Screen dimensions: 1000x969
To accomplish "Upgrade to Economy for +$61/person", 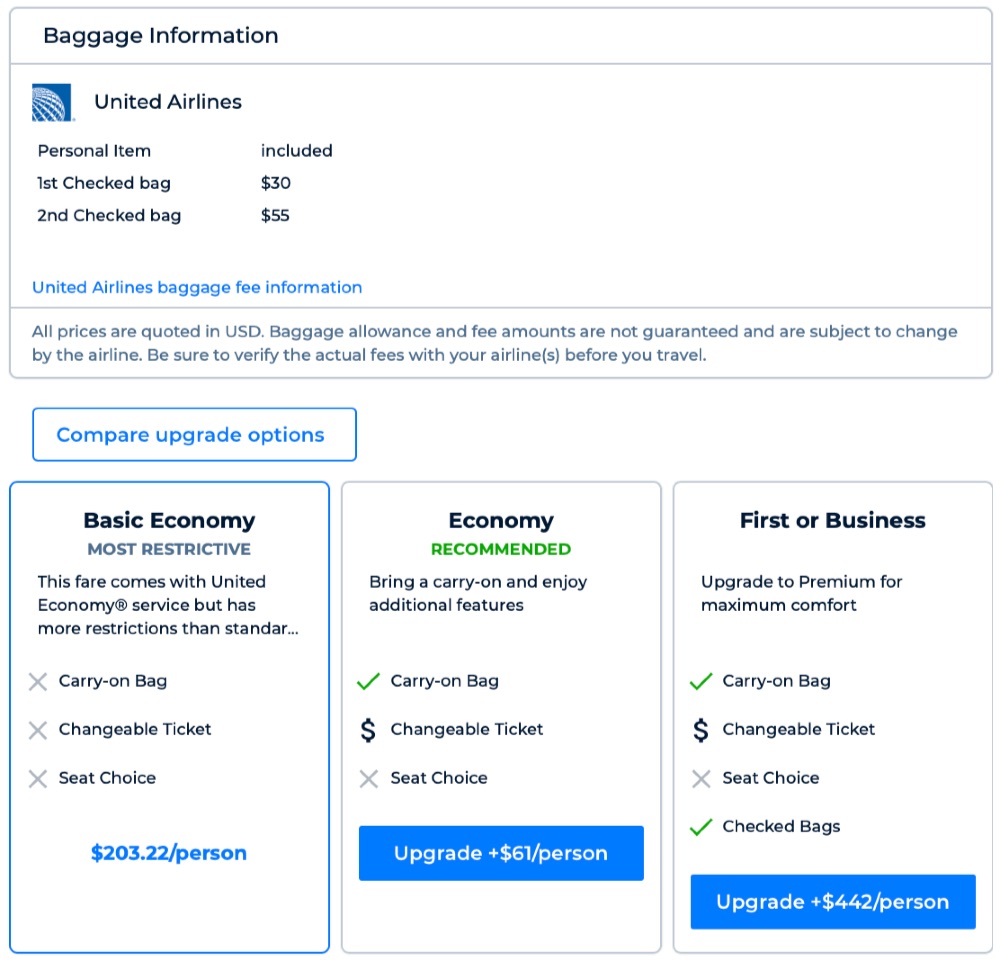I will [501, 853].
